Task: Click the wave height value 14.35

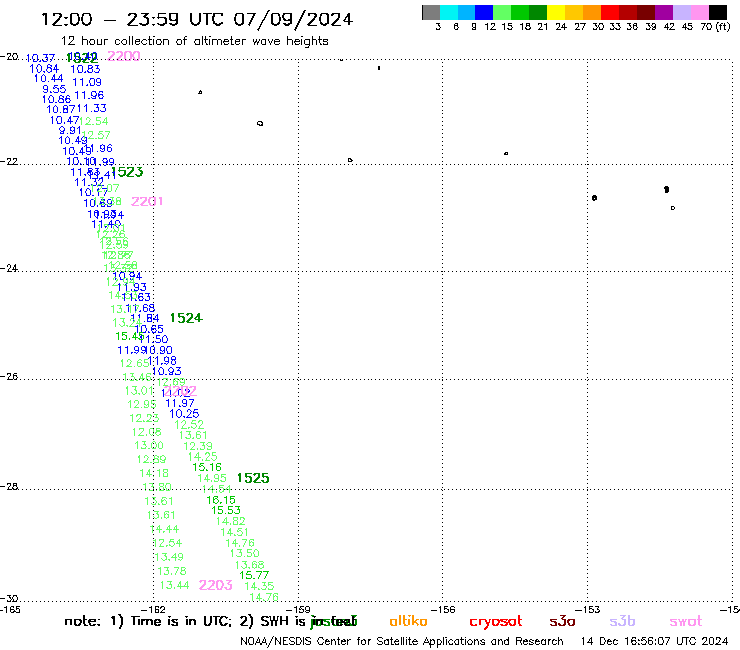Action: point(259,586)
